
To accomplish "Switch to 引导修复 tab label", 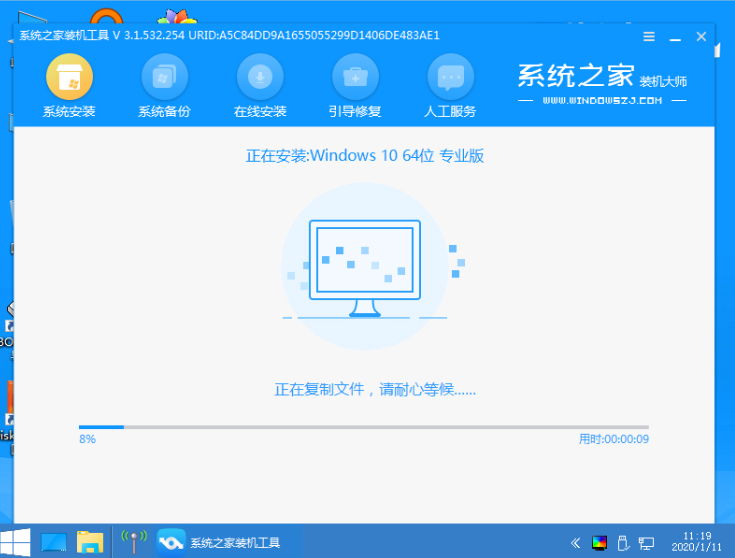I will coord(355,112).
